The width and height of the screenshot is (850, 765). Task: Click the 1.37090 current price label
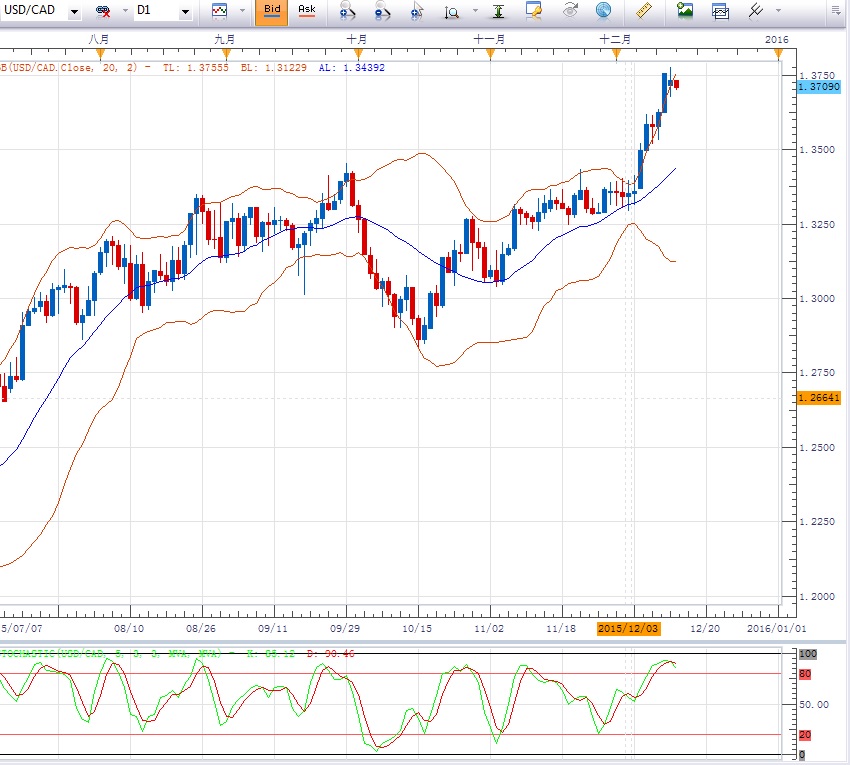tap(819, 88)
